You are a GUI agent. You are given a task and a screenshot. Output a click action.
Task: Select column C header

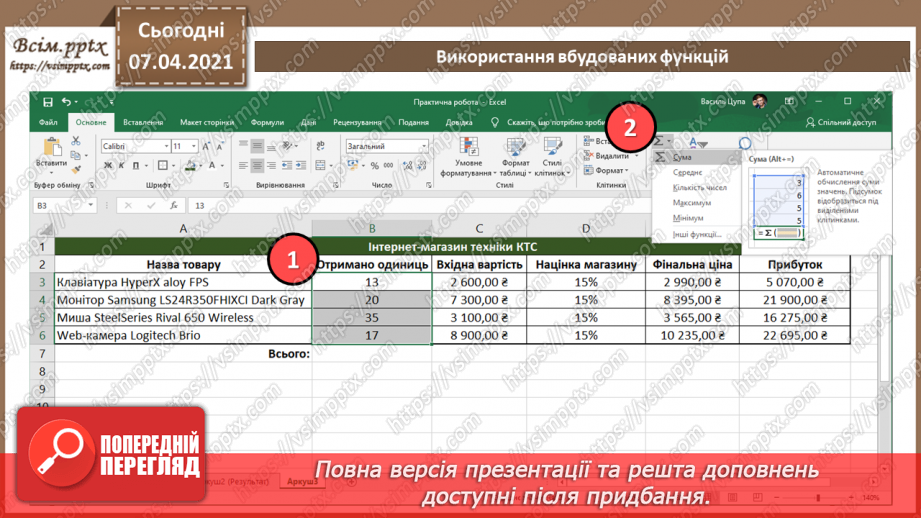tap(479, 228)
